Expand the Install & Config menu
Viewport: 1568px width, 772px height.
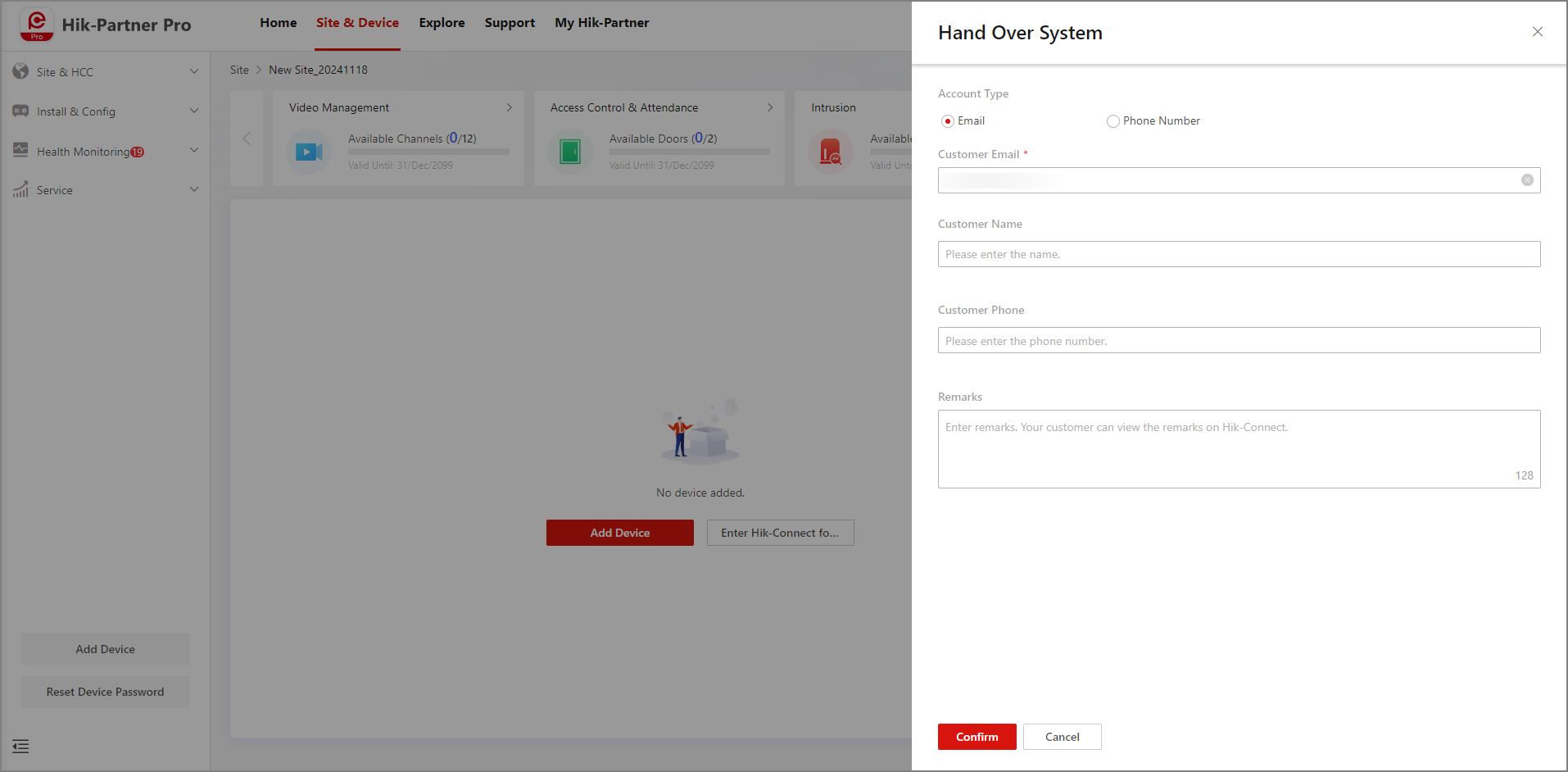(194, 111)
